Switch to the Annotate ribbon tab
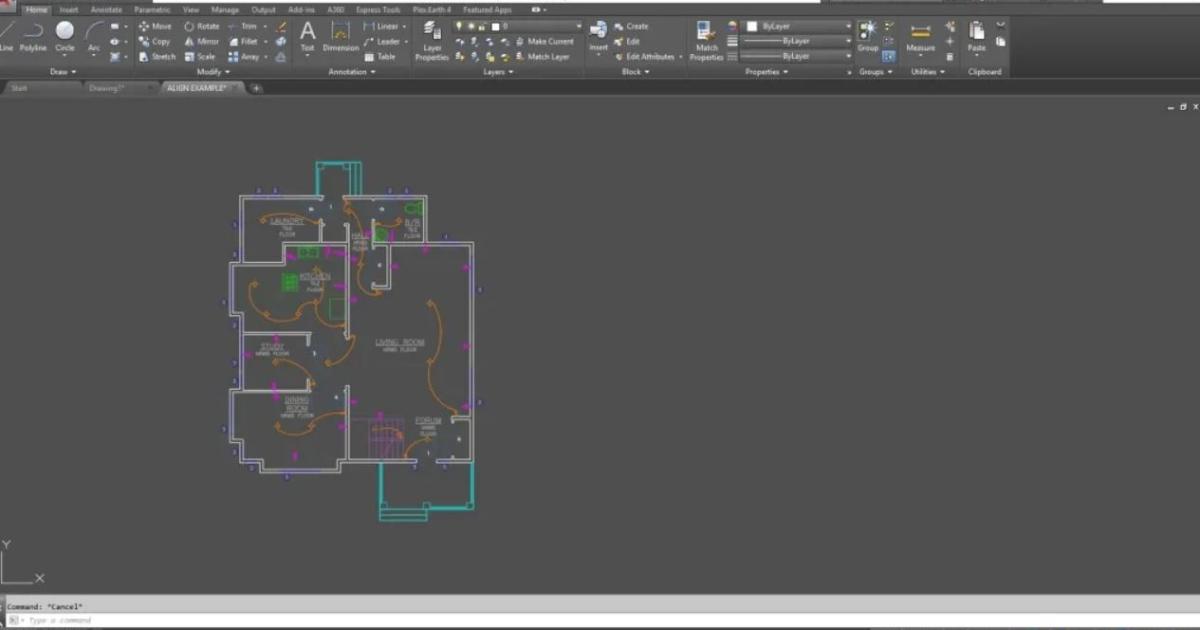1200x630 pixels. point(106,9)
